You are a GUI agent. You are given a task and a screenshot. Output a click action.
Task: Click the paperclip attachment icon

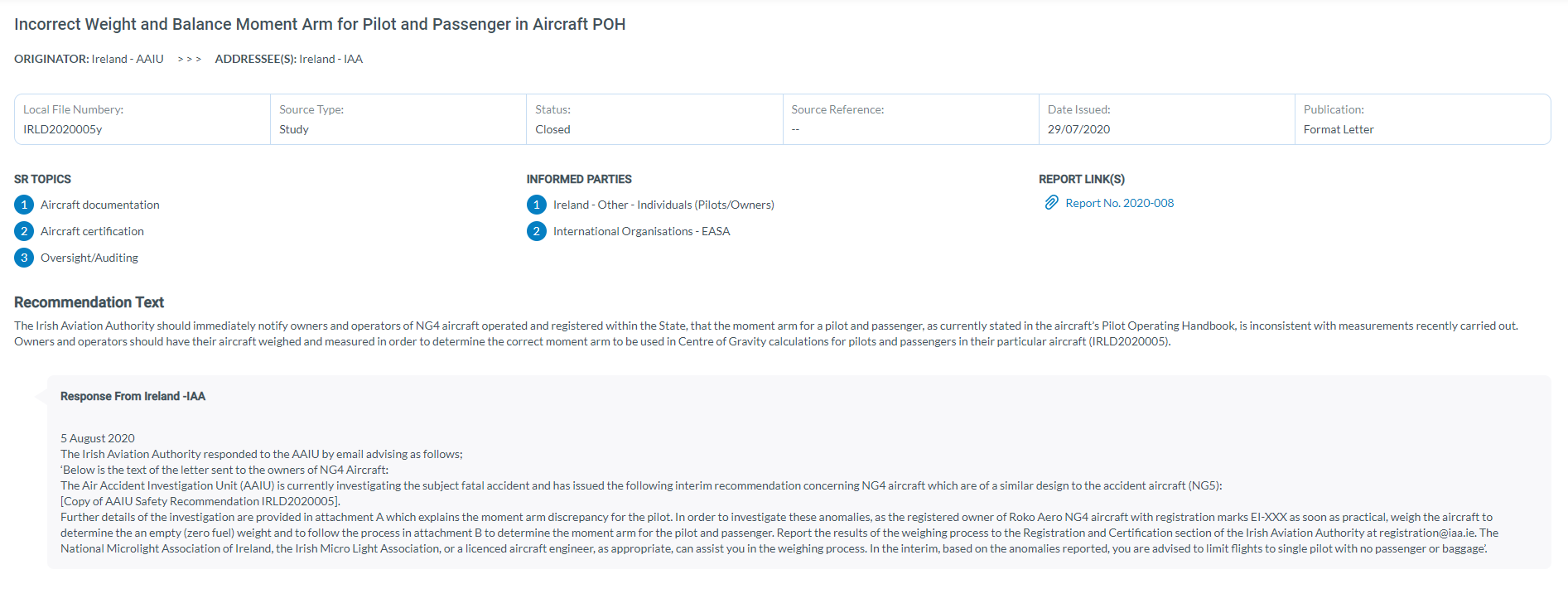[1051, 203]
